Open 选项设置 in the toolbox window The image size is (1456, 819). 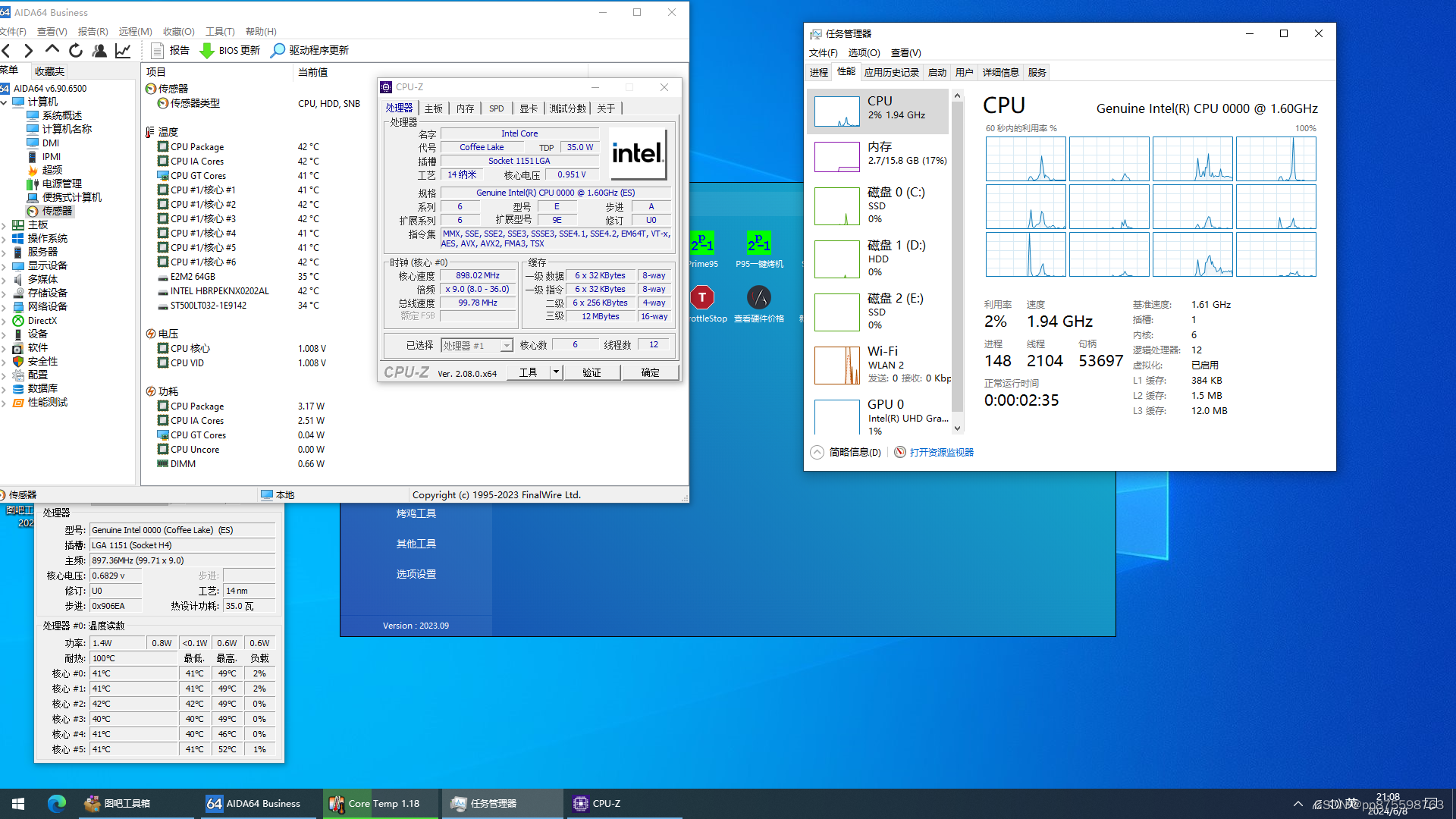pyautogui.click(x=416, y=574)
